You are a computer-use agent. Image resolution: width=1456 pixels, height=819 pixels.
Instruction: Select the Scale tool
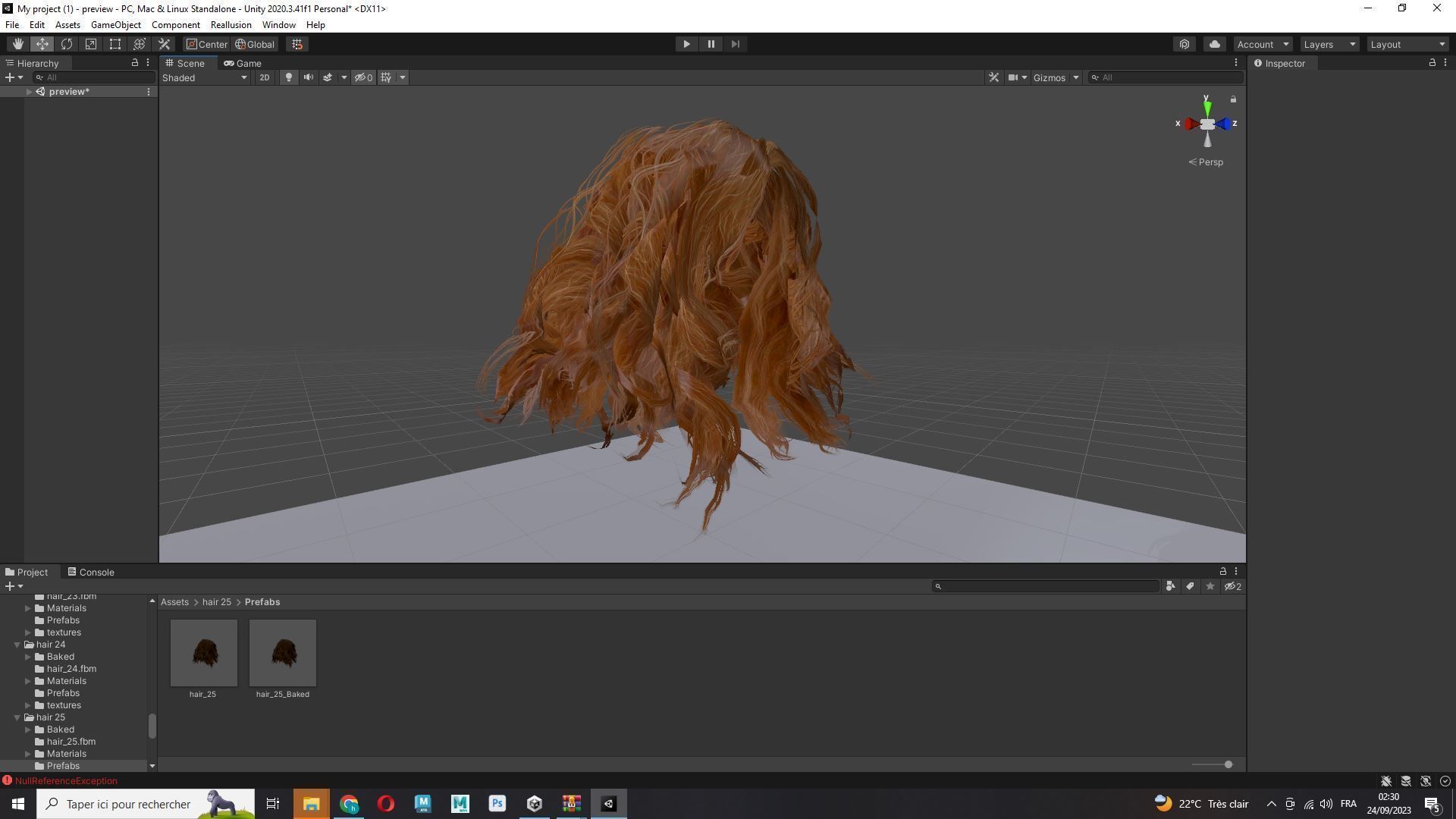[91, 44]
